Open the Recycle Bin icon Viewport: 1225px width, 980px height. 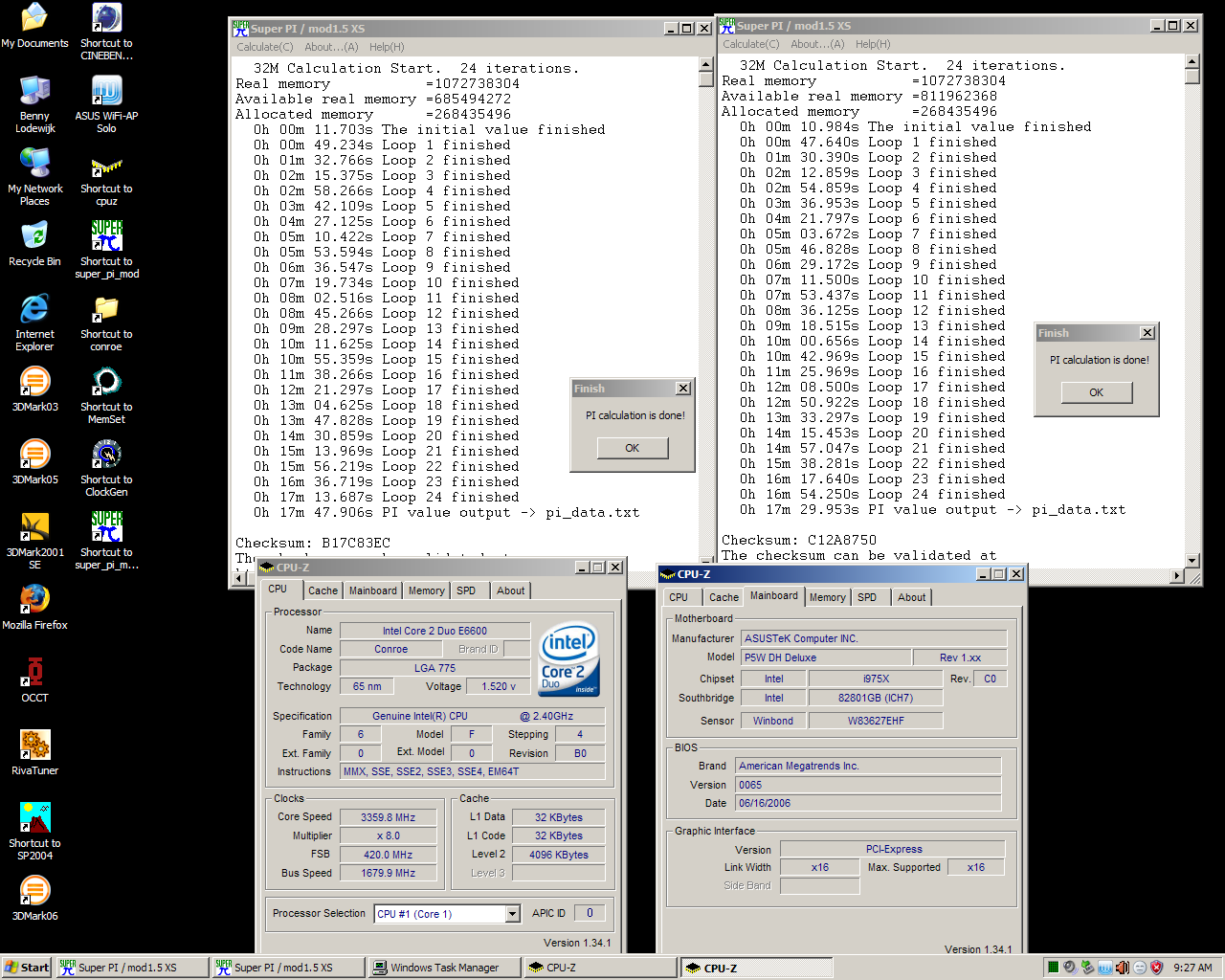point(34,238)
